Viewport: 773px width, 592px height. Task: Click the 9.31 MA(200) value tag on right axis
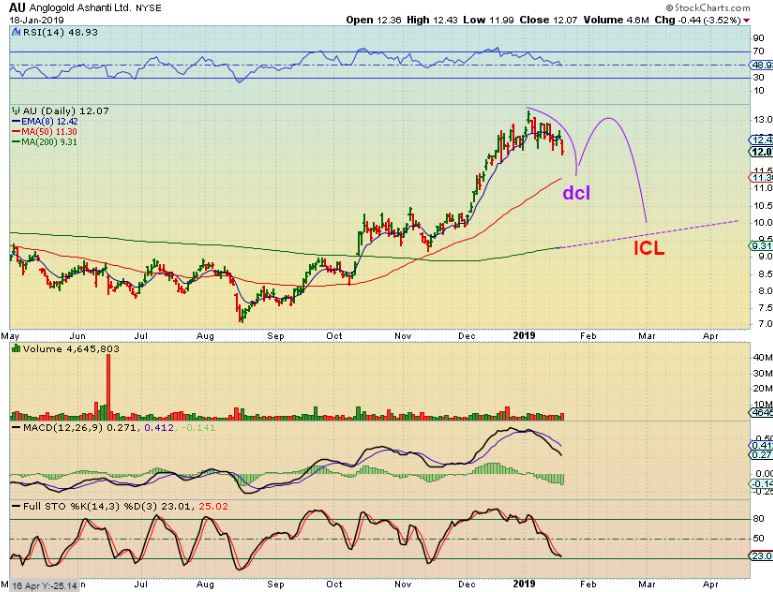[761, 246]
